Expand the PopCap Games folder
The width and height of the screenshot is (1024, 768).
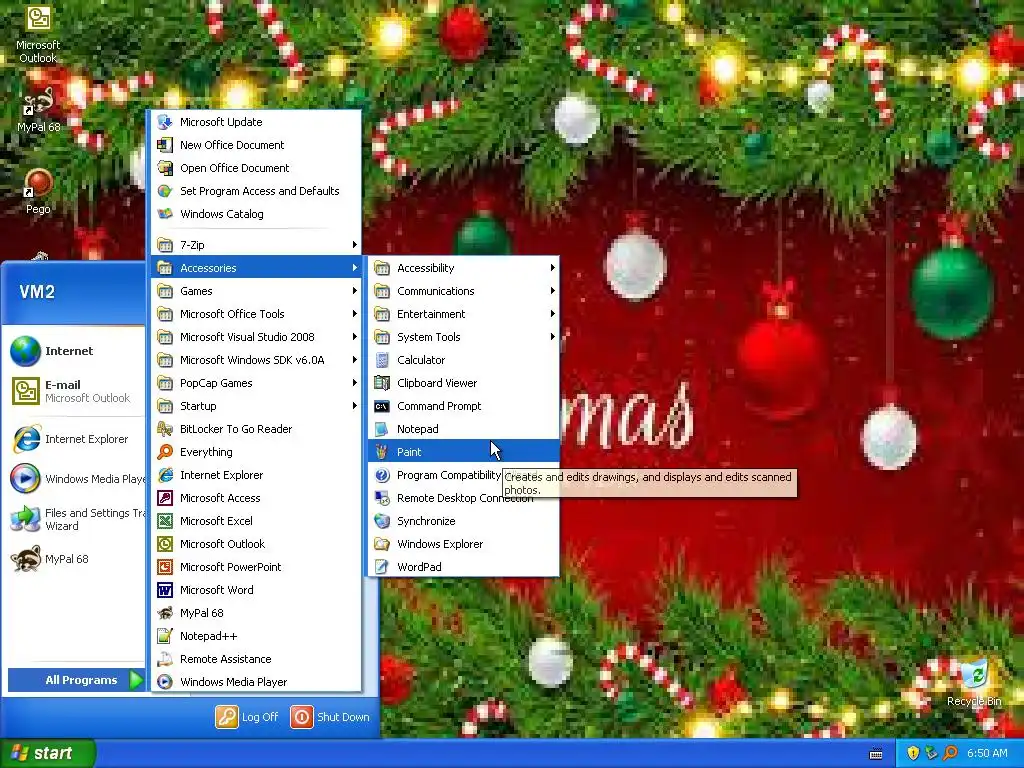(x=257, y=383)
